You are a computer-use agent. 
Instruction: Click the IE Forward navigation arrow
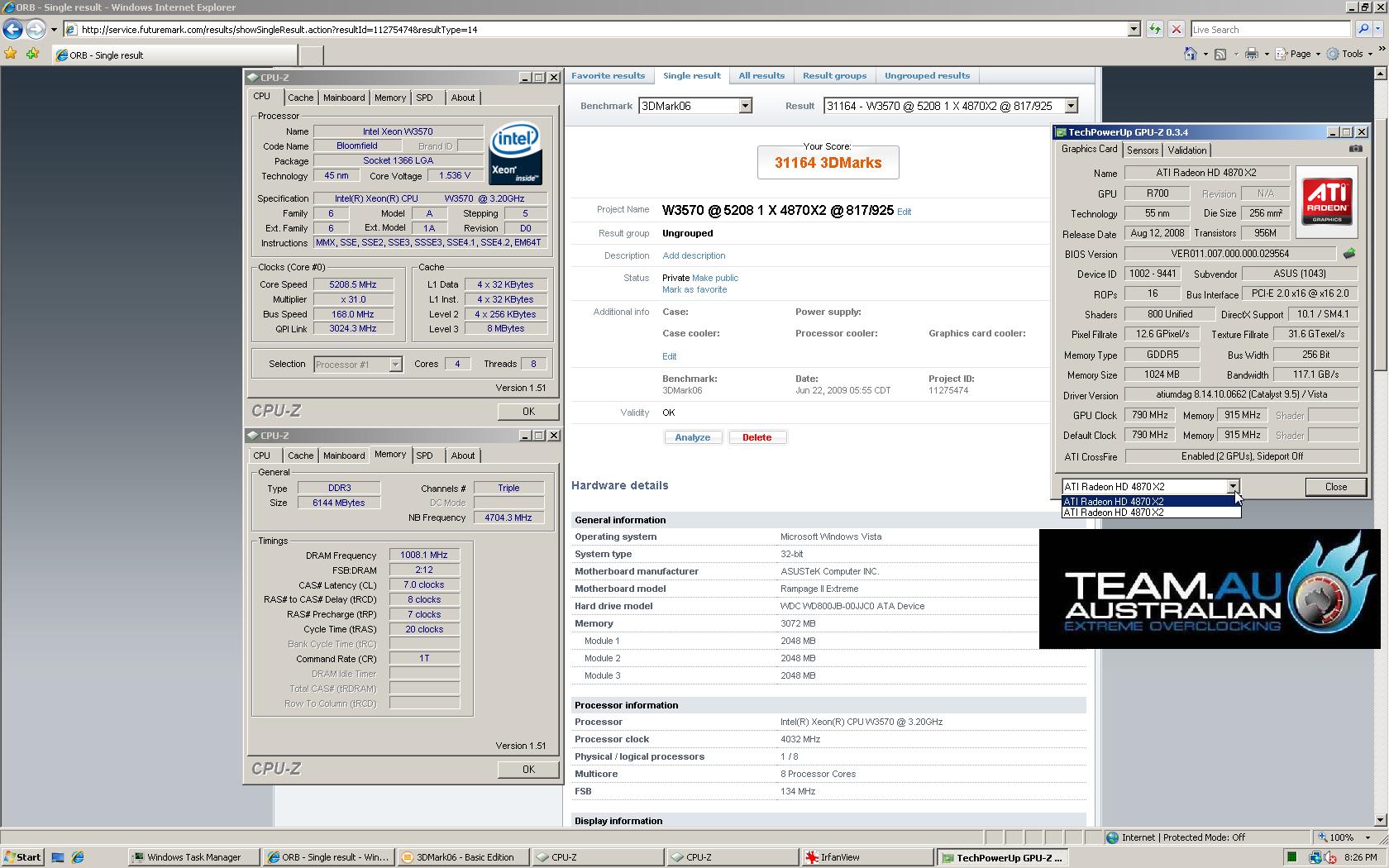tap(36, 29)
